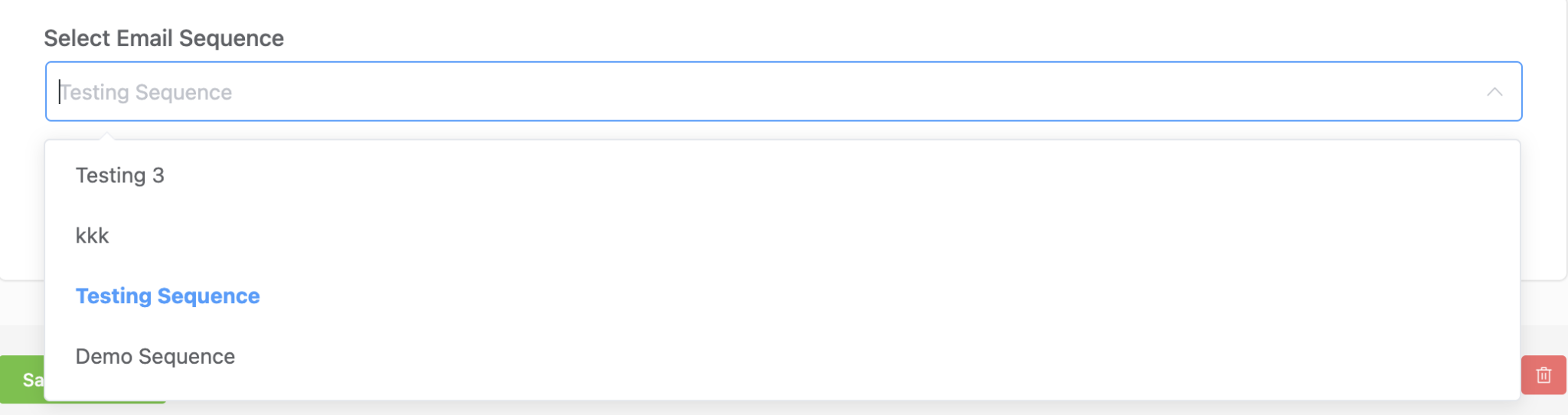
Task: Pick the highlighted "Testing Sequence" option
Action: click(x=168, y=296)
